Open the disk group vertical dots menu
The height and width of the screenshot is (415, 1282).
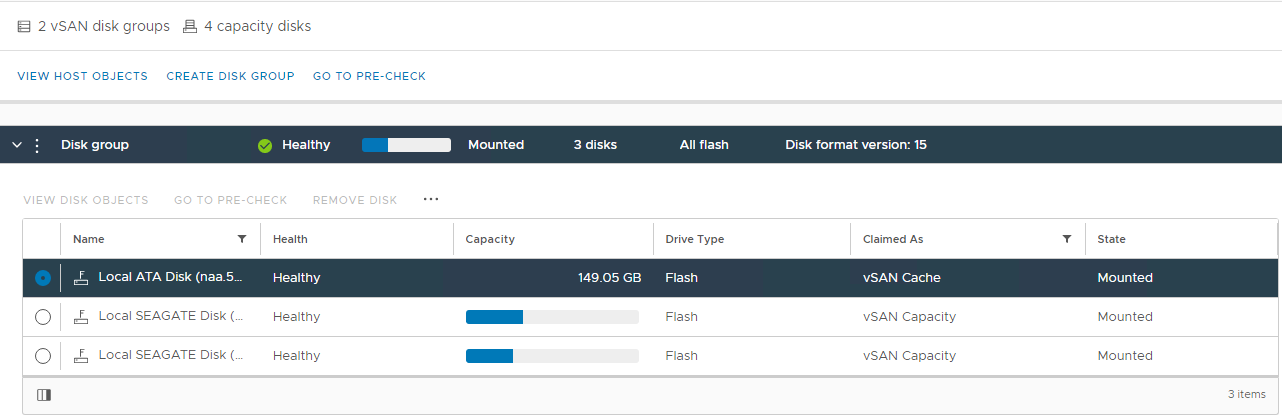(38, 145)
